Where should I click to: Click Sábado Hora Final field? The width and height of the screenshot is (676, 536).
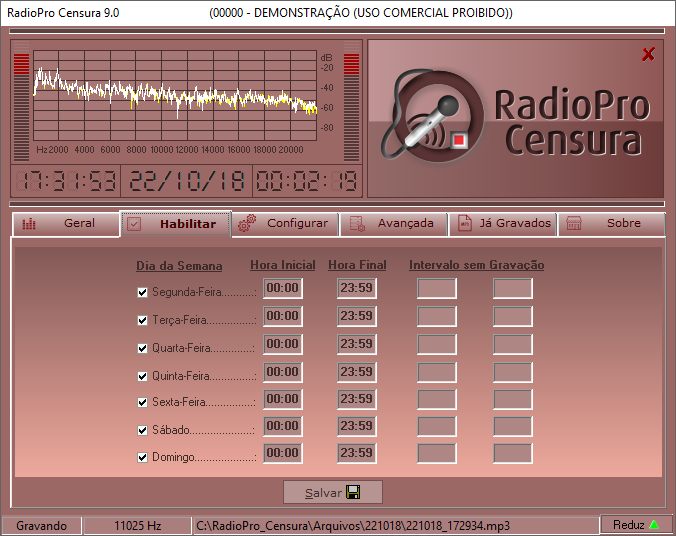pyautogui.click(x=357, y=426)
